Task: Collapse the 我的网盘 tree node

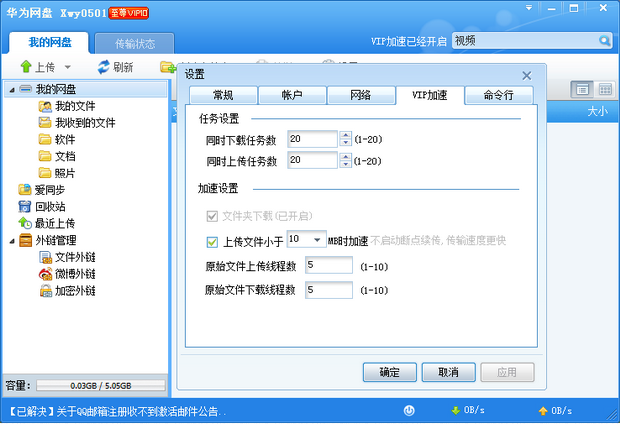Action: click(x=12, y=90)
